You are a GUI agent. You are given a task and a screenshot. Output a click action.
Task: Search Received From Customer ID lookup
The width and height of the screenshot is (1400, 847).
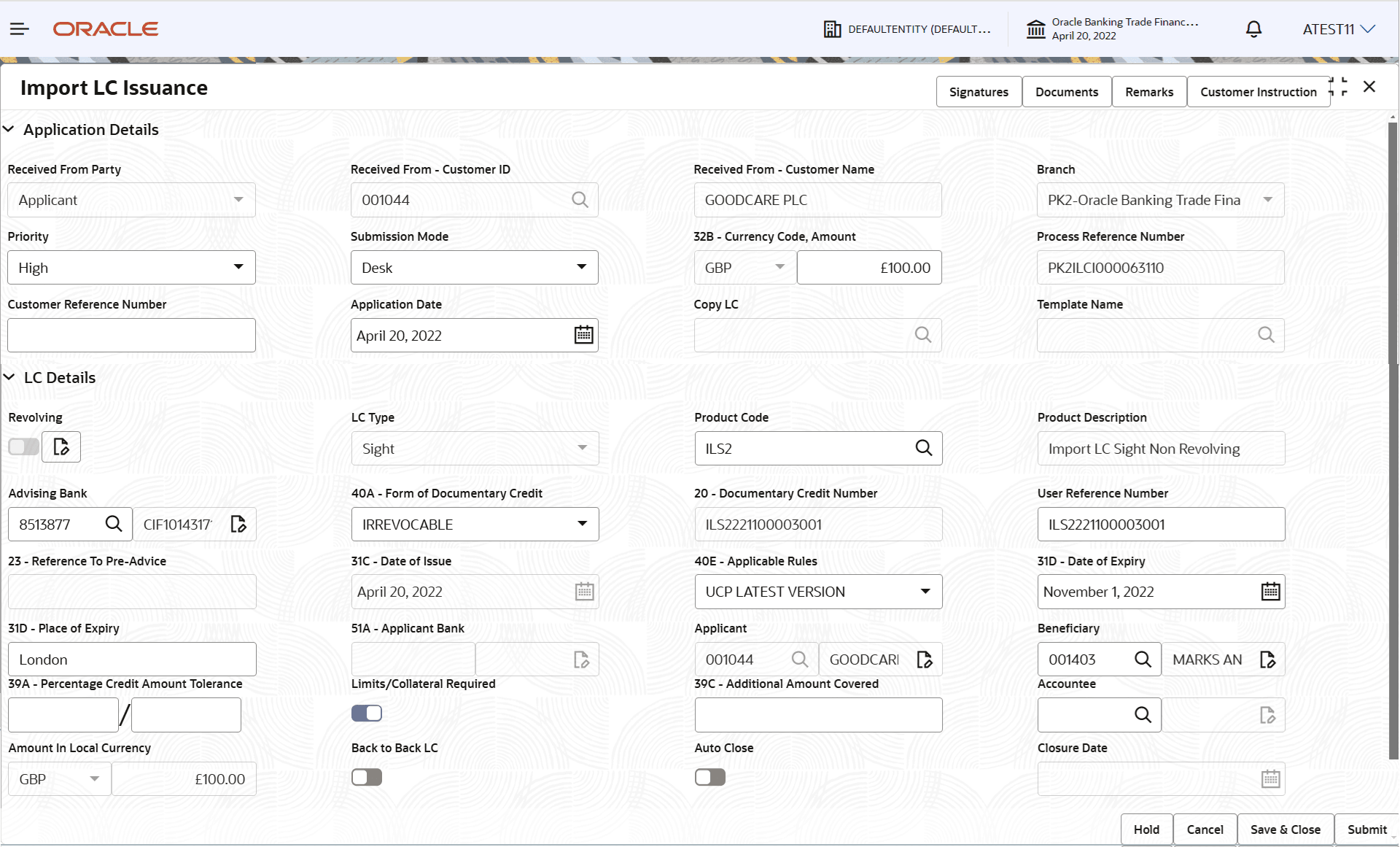point(580,200)
